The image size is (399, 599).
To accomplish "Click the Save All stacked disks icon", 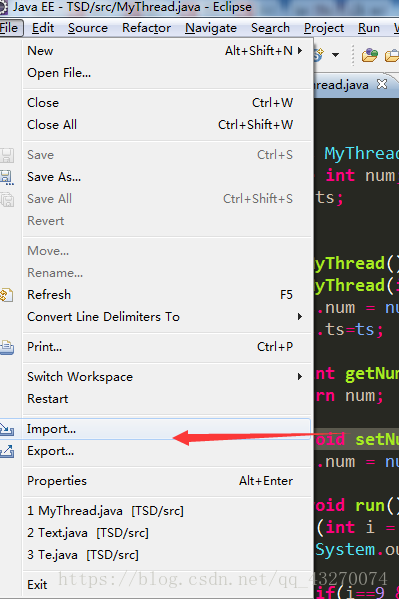I will [7, 199].
